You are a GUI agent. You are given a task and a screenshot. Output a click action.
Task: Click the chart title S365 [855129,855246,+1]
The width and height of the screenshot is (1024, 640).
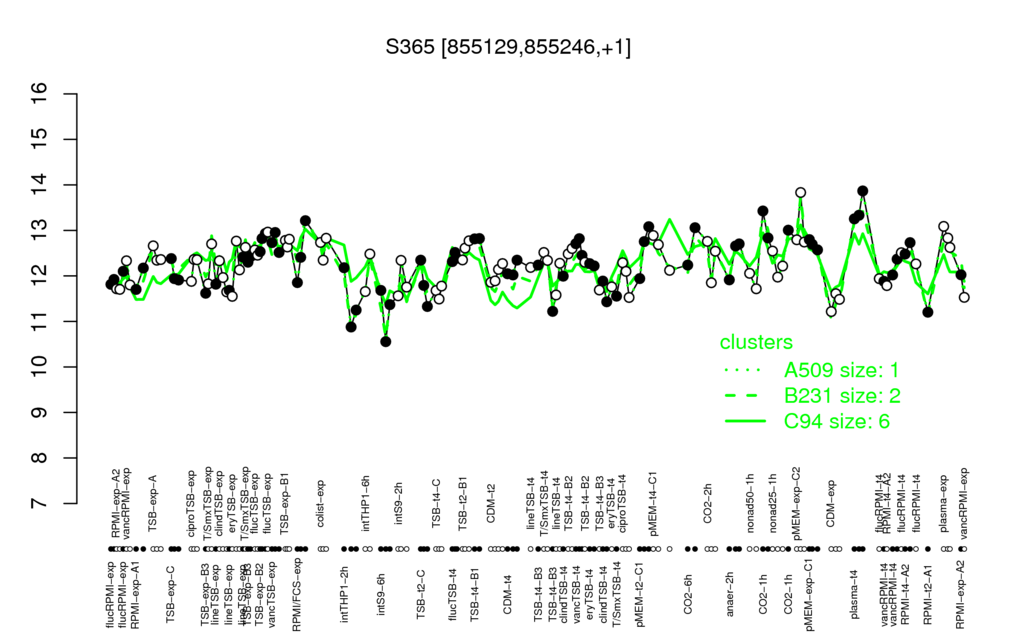(508, 47)
